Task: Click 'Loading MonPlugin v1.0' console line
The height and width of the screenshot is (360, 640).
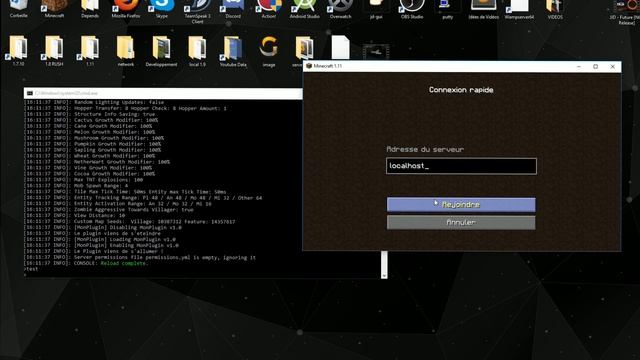Action: tap(100, 240)
